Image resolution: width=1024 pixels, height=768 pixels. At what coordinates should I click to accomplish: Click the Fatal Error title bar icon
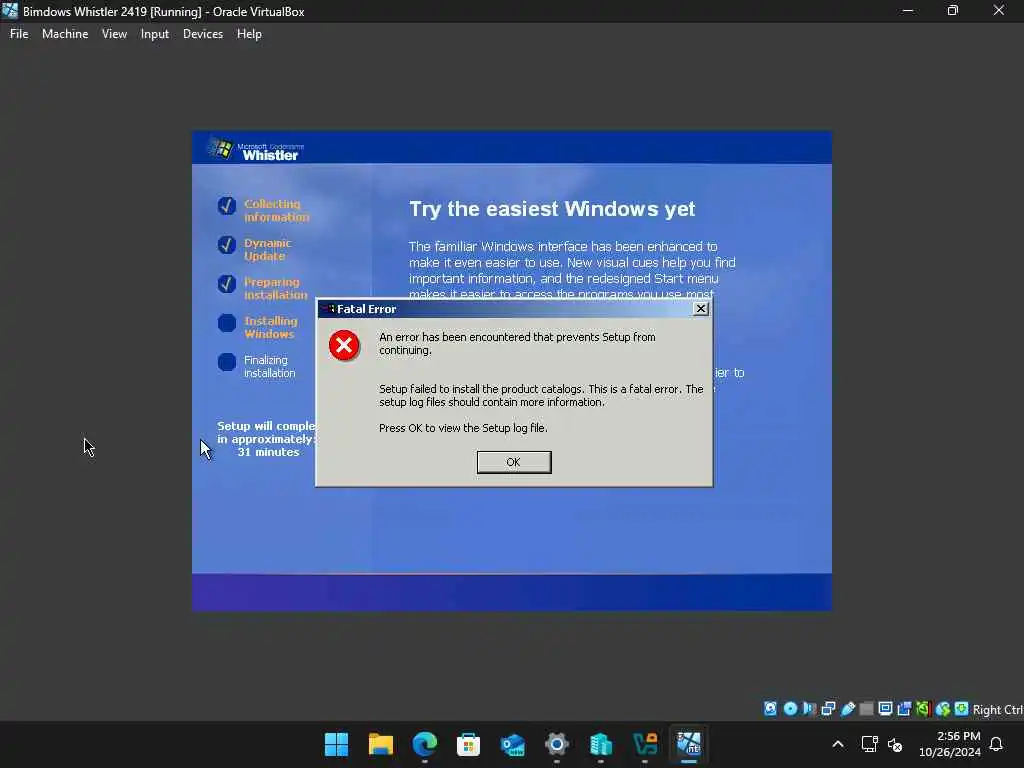coord(329,309)
